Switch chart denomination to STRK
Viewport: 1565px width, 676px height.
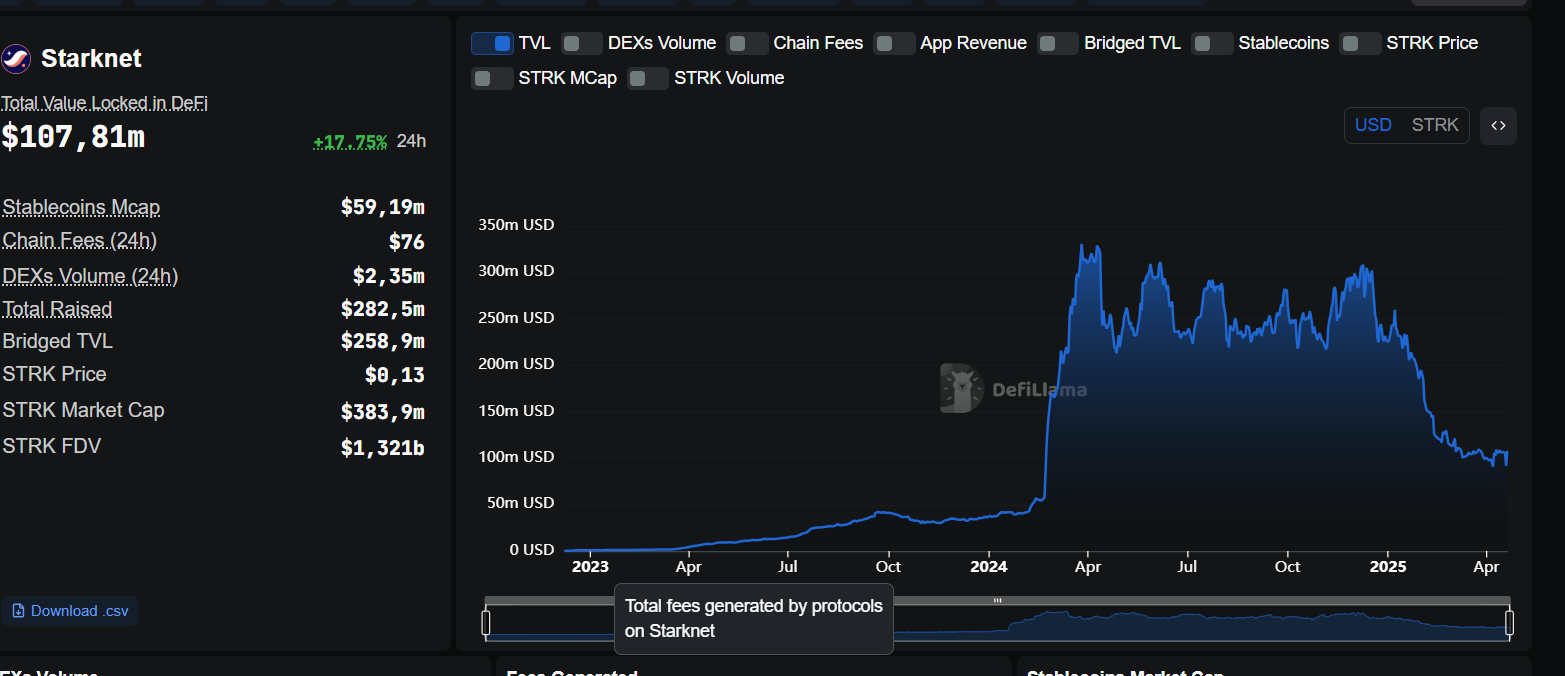click(1435, 126)
